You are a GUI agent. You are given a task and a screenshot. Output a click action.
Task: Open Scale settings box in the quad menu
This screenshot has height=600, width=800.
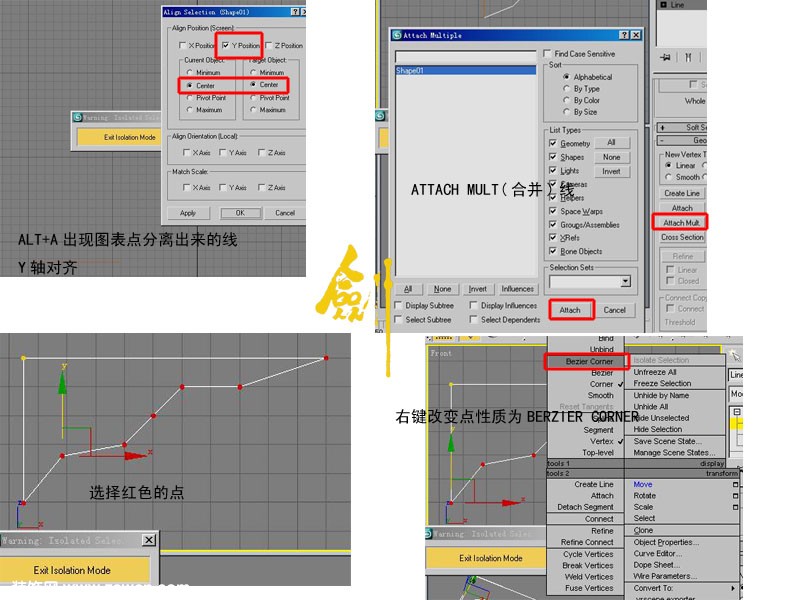735,507
